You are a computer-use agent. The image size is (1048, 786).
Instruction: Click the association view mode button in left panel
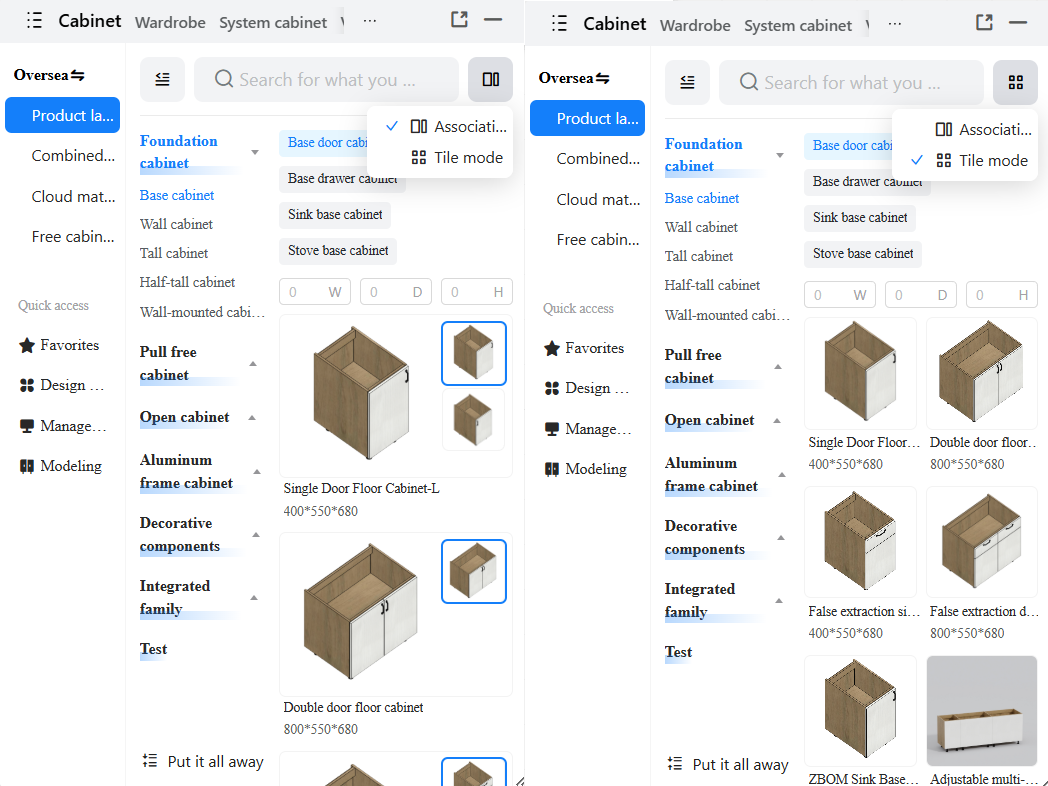pyautogui.click(x=491, y=80)
